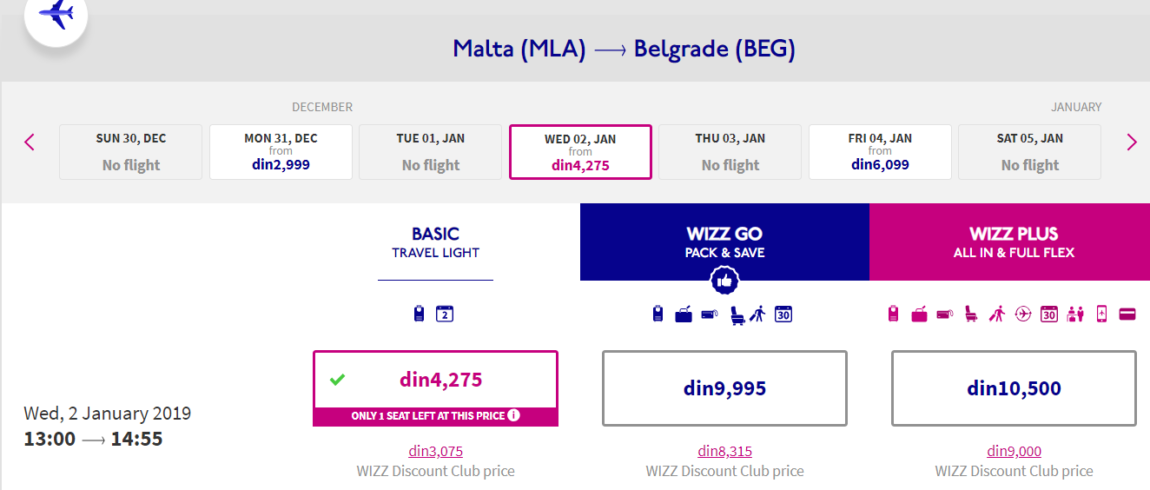Show later dates with right arrow
The image size is (1150, 490).
(1132, 142)
